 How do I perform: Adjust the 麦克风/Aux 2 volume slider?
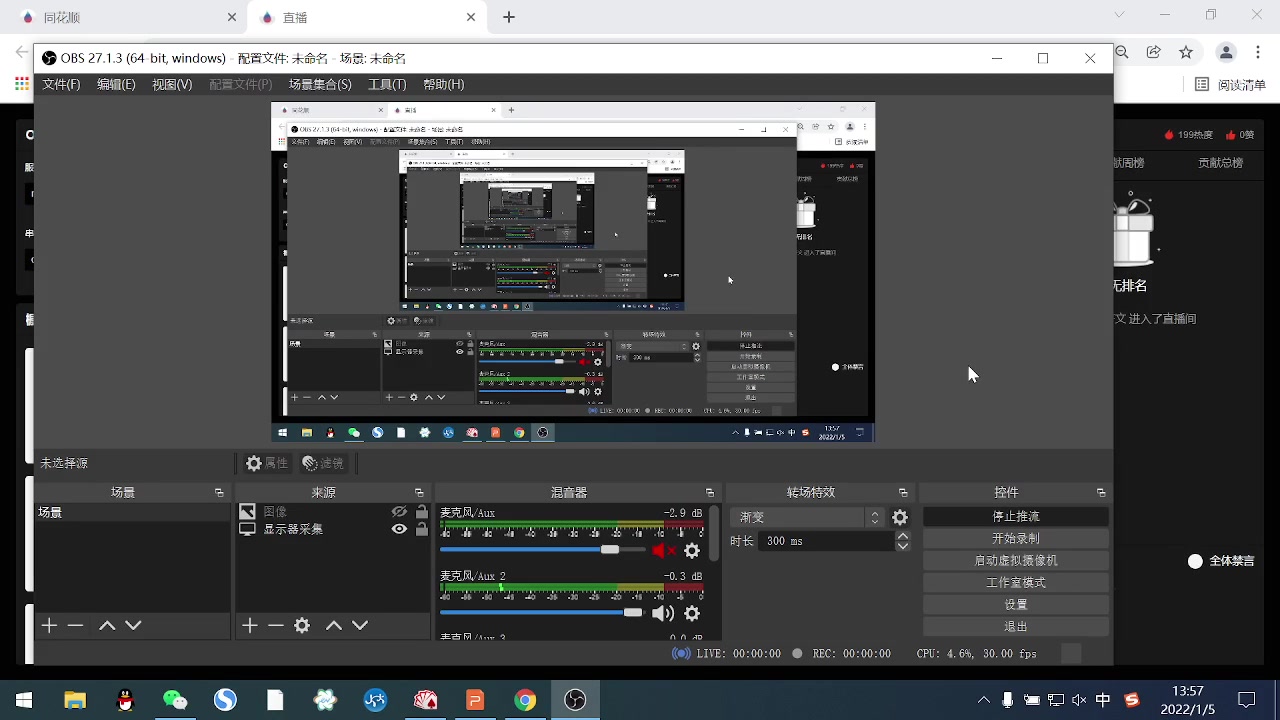[633, 613]
